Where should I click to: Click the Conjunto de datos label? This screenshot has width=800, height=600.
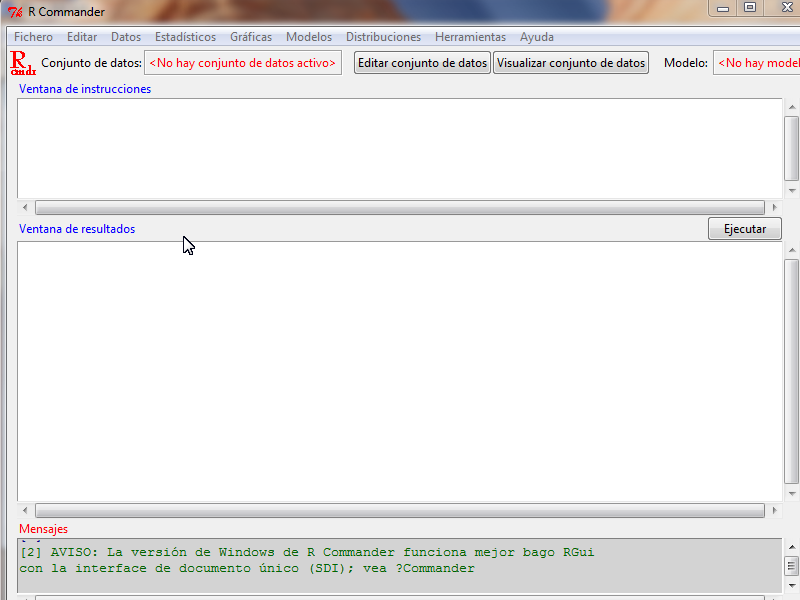(x=91, y=63)
